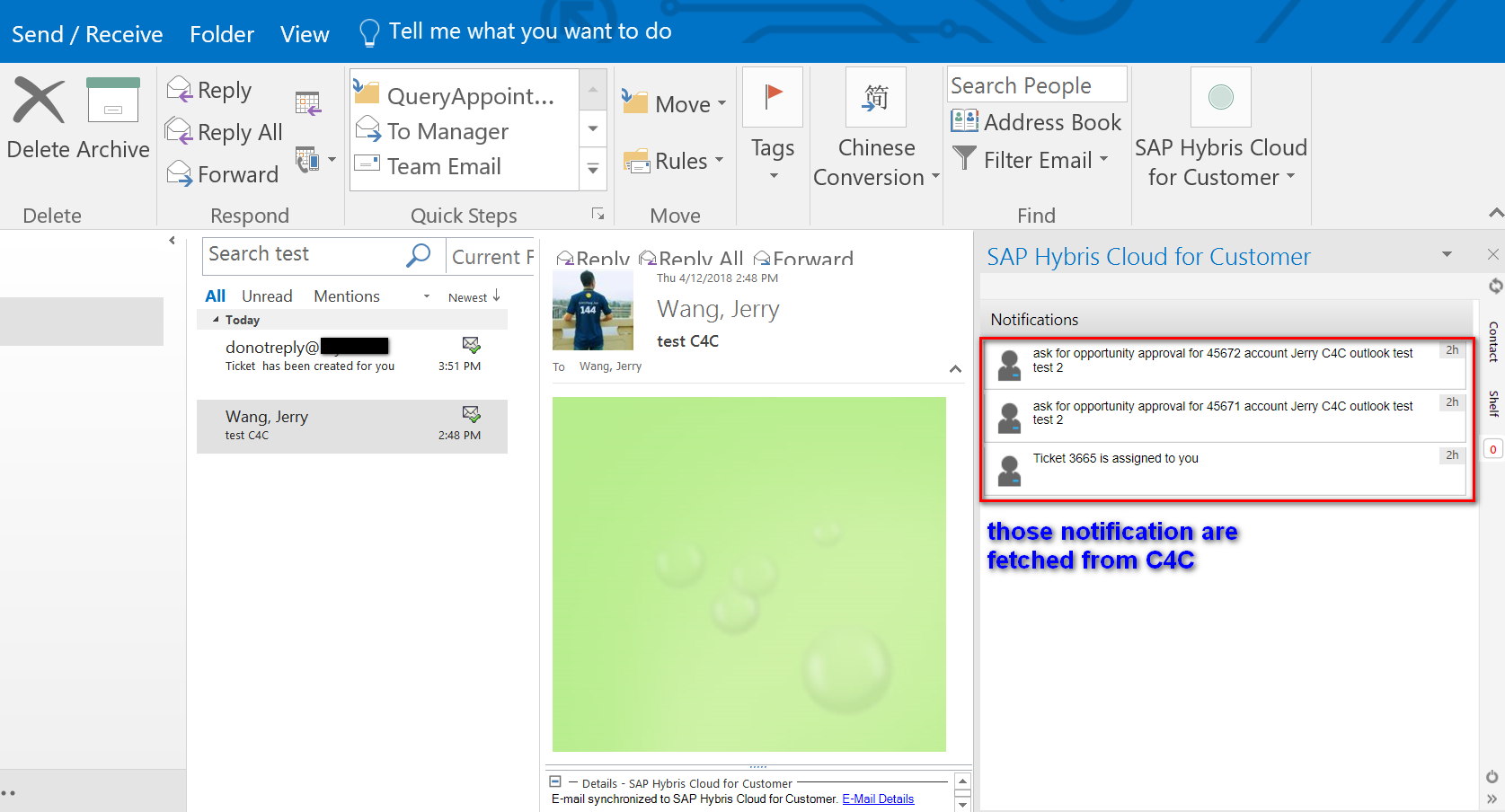Click the envelope status icon on Wang, Jerry message
This screenshot has width=1505, height=812.
click(x=471, y=414)
